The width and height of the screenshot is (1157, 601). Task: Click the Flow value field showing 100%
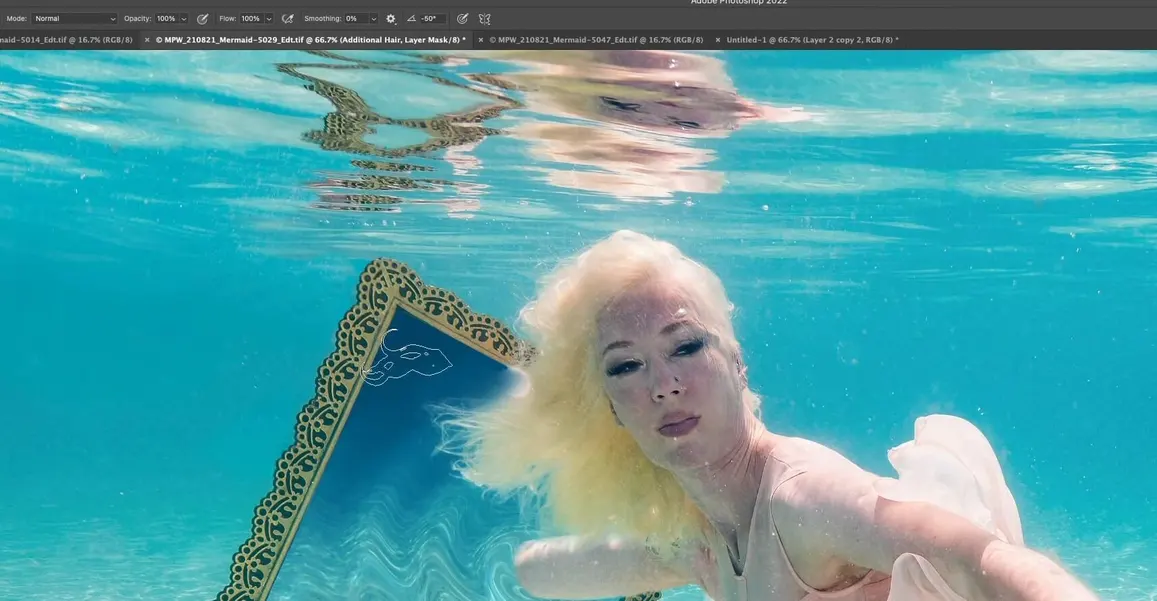point(251,18)
